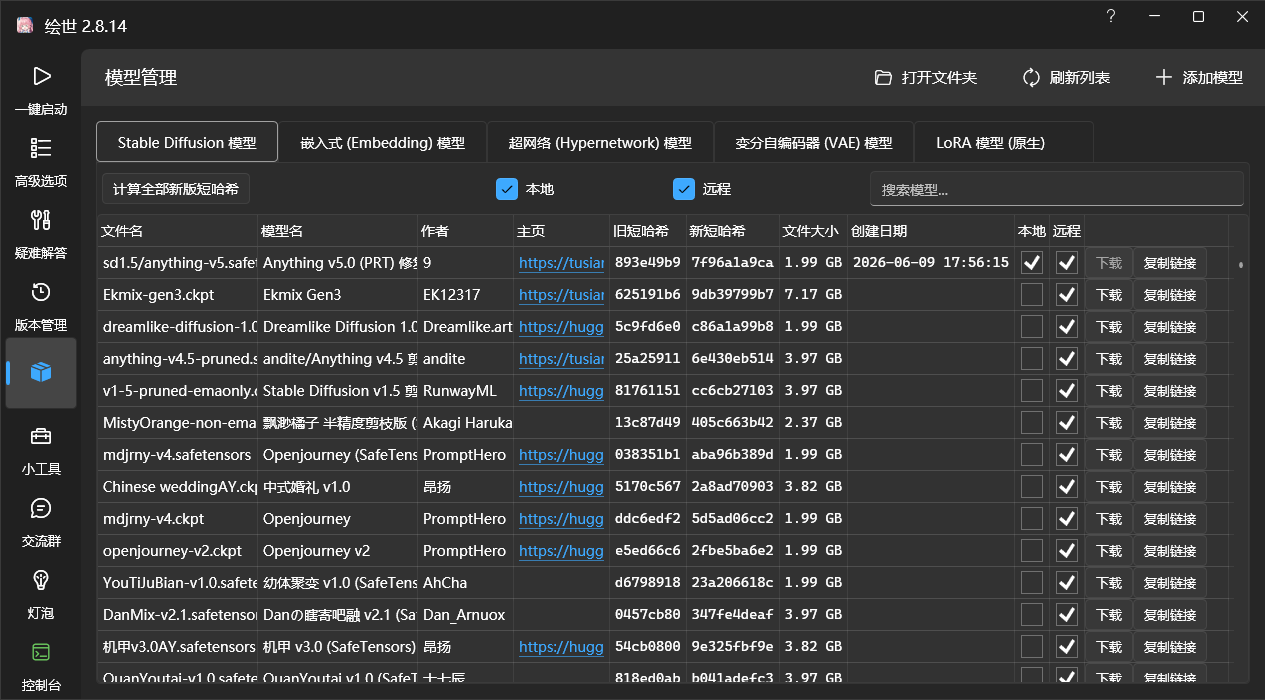Switch to 变分自编码器 (VAE) 模型 tab
This screenshot has width=1265, height=700.
tap(814, 142)
